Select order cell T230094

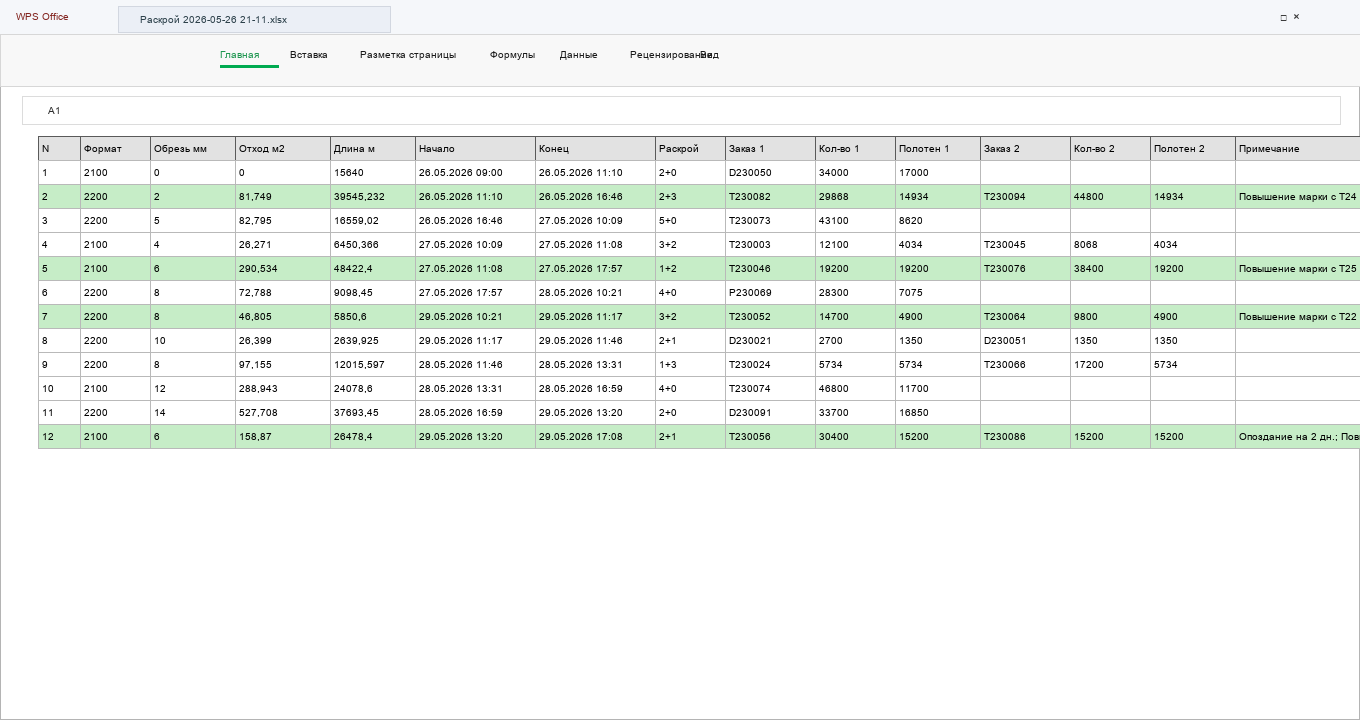pos(1025,197)
